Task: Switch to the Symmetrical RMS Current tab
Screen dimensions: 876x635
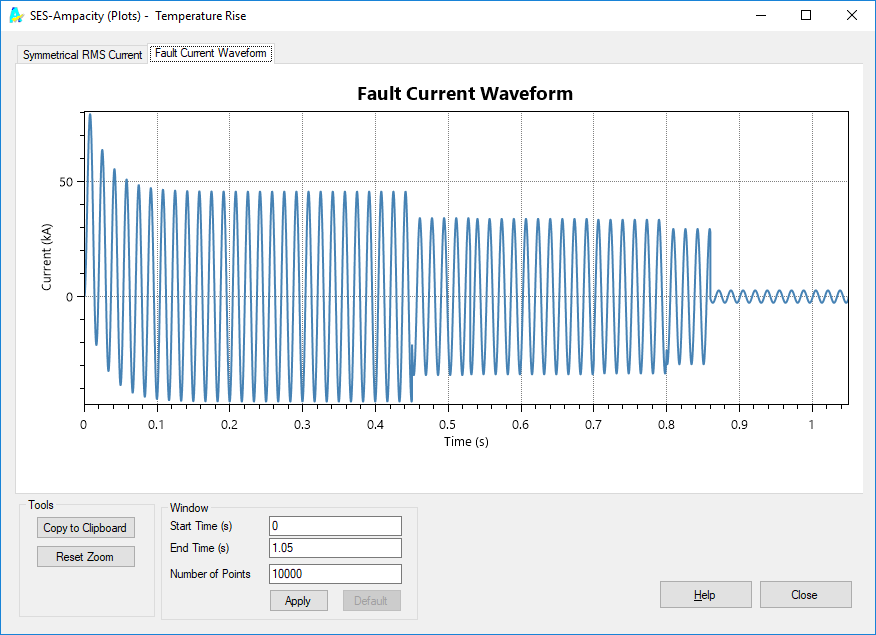Action: coord(83,55)
